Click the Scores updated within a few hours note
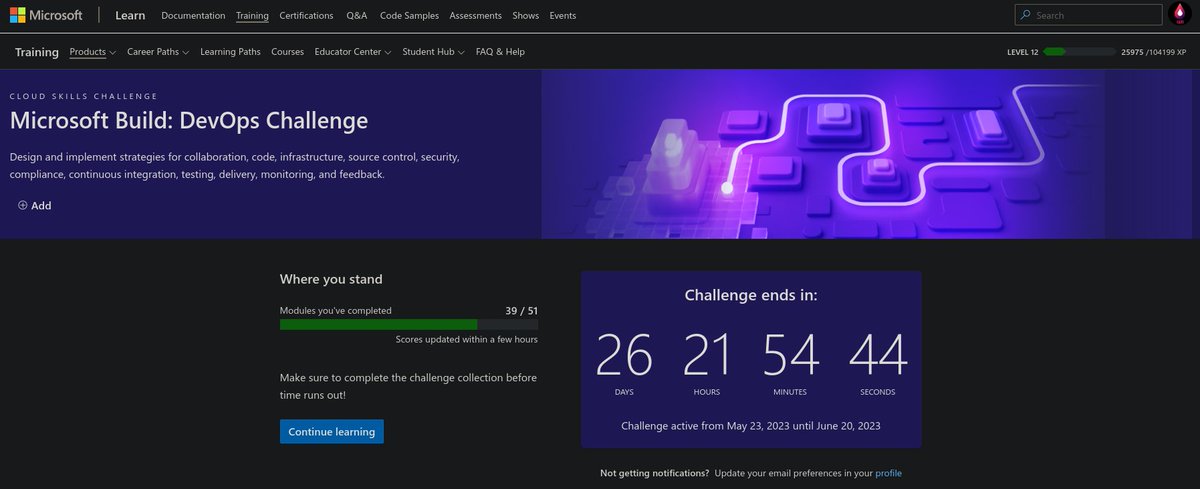The image size is (1200, 489). click(x=467, y=340)
